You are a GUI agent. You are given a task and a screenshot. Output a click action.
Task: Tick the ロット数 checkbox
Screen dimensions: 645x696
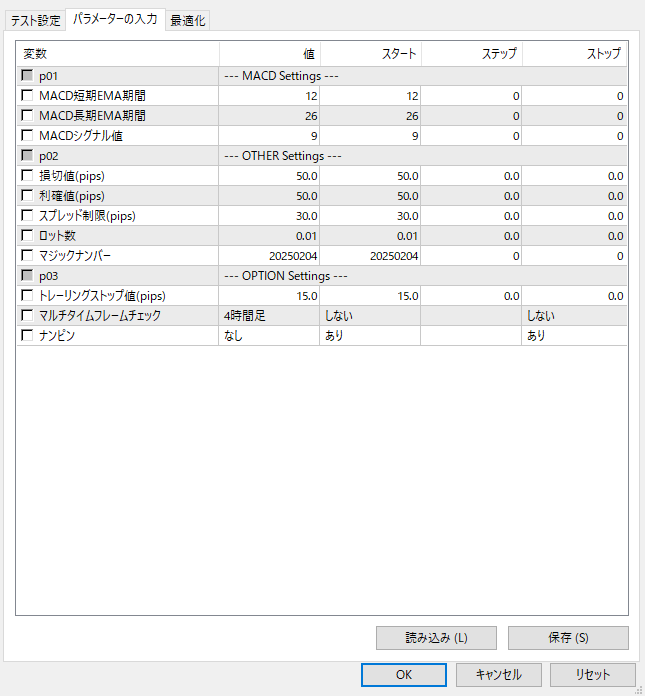coord(27,236)
